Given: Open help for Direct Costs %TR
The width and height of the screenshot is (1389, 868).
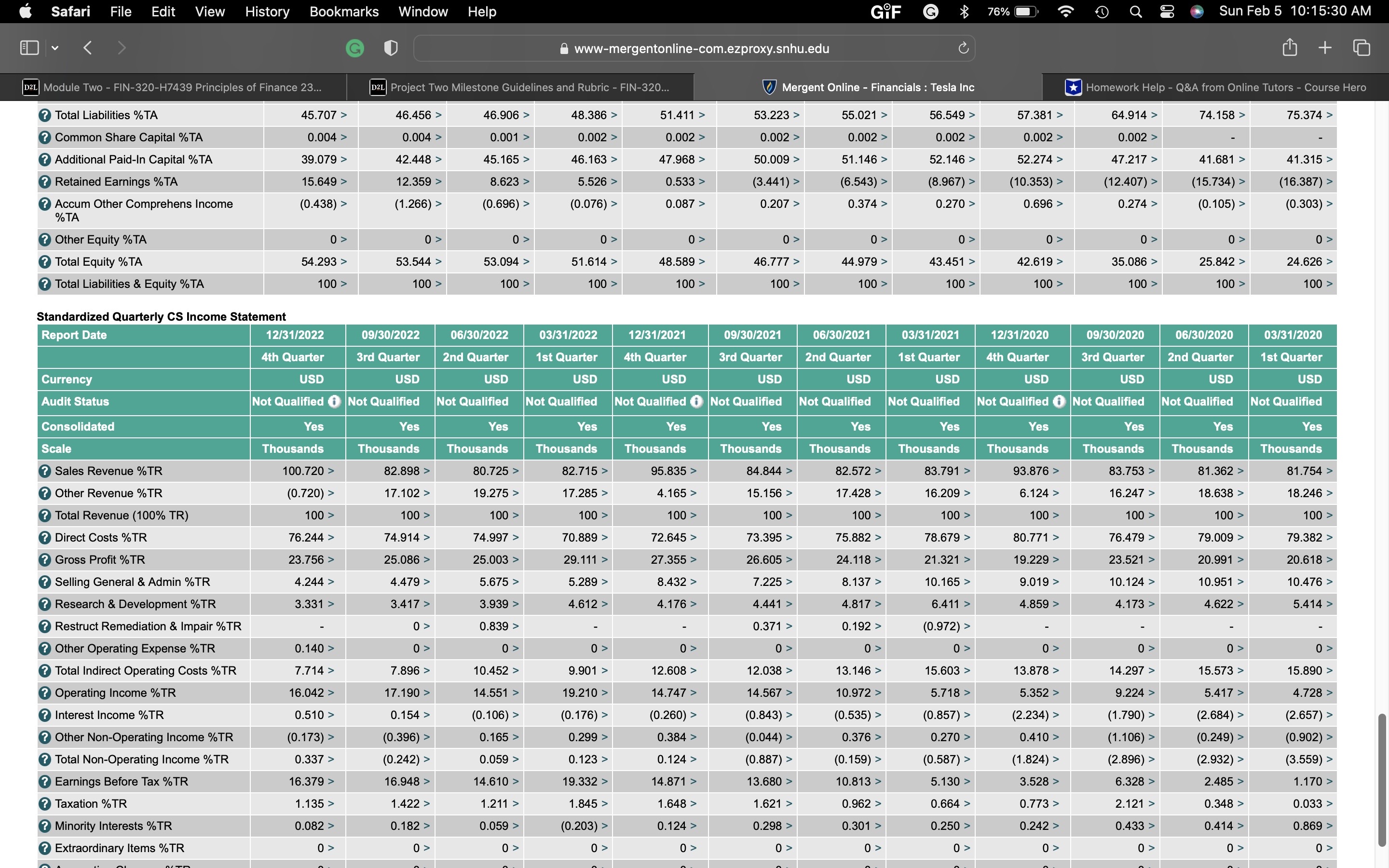Looking at the screenshot, I should pos(45,538).
